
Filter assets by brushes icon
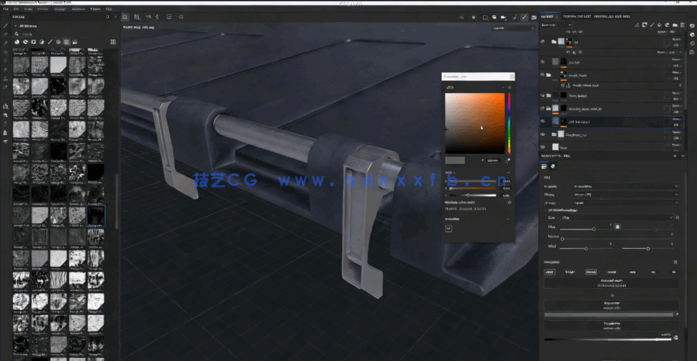pyautogui.click(x=50, y=42)
